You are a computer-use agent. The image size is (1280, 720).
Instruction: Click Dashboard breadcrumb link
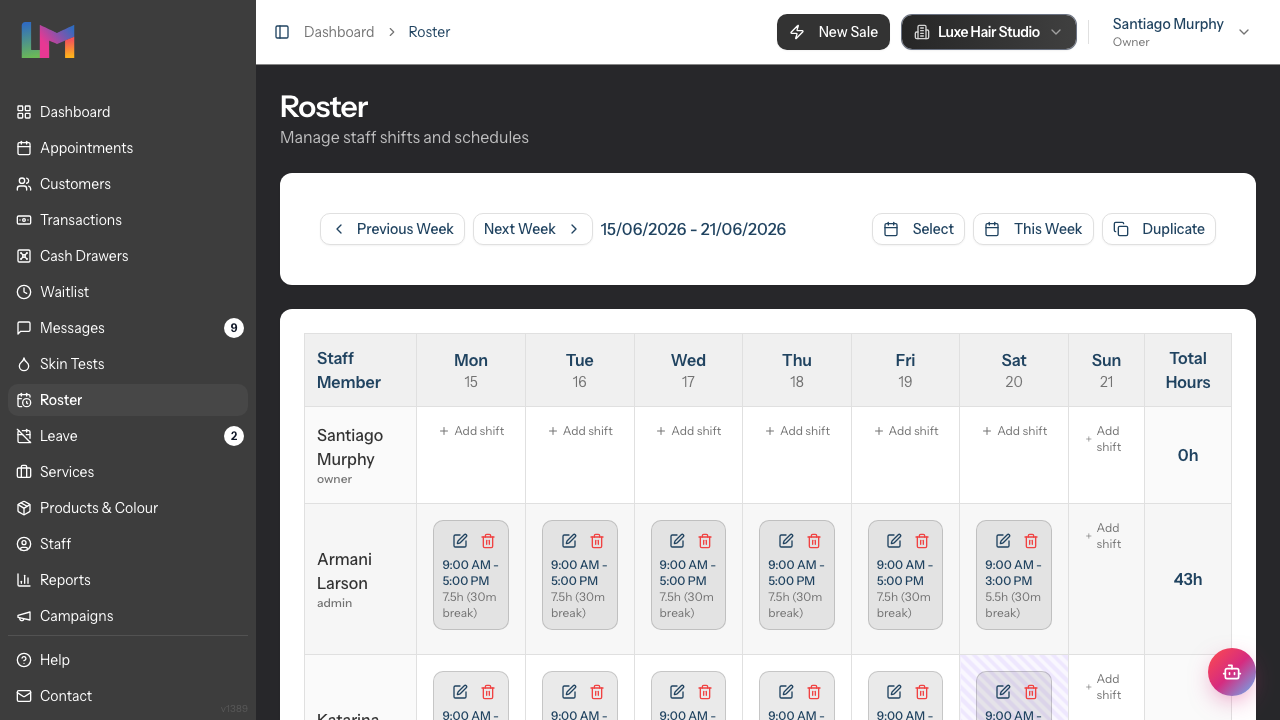click(339, 32)
